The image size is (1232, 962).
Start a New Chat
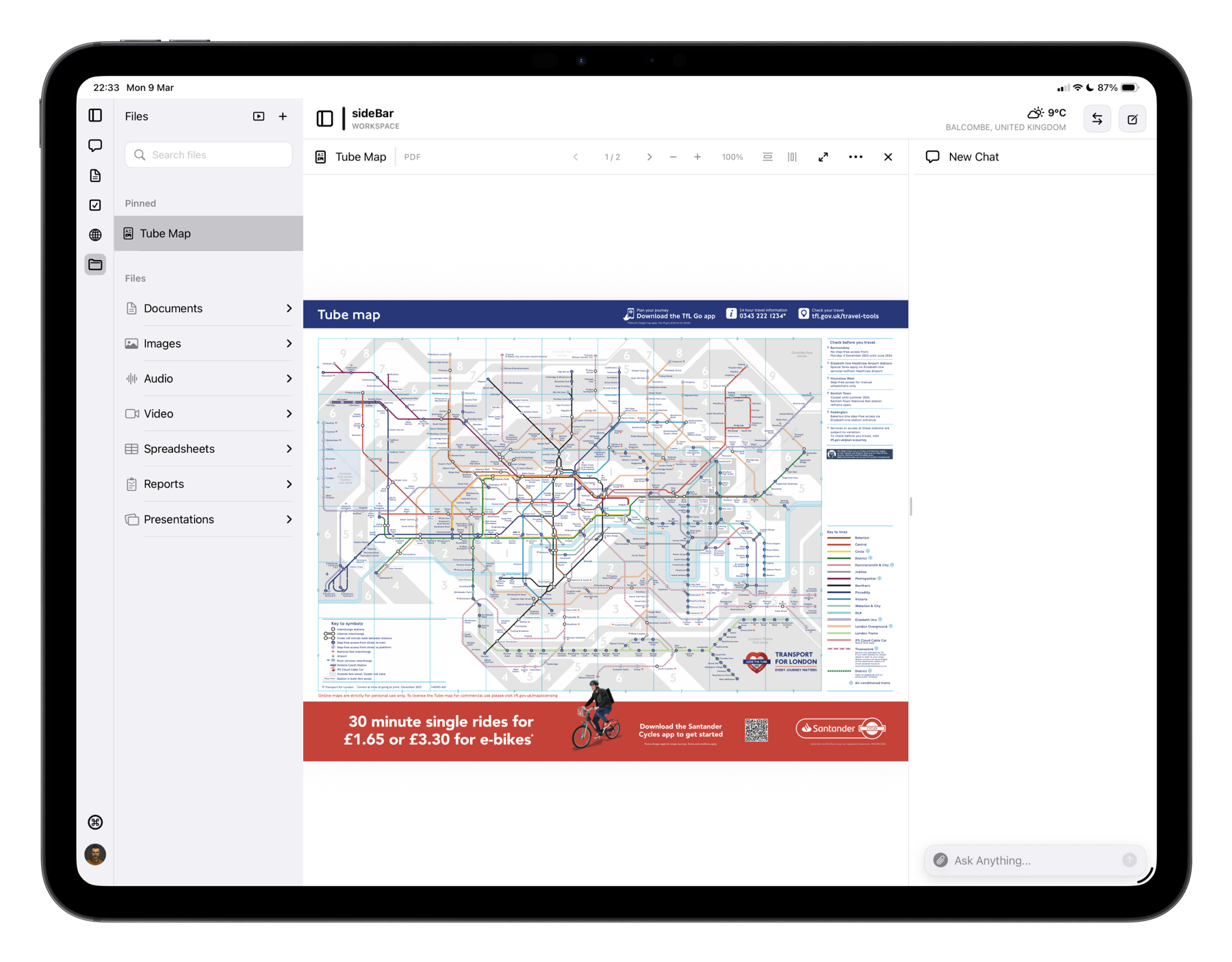click(x=973, y=157)
